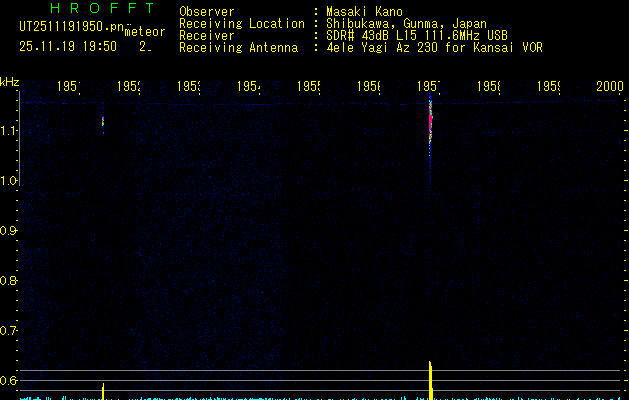The width and height of the screenshot is (629, 400).
Task: Click the large bright meteor echo streak
Action: click(x=431, y=120)
